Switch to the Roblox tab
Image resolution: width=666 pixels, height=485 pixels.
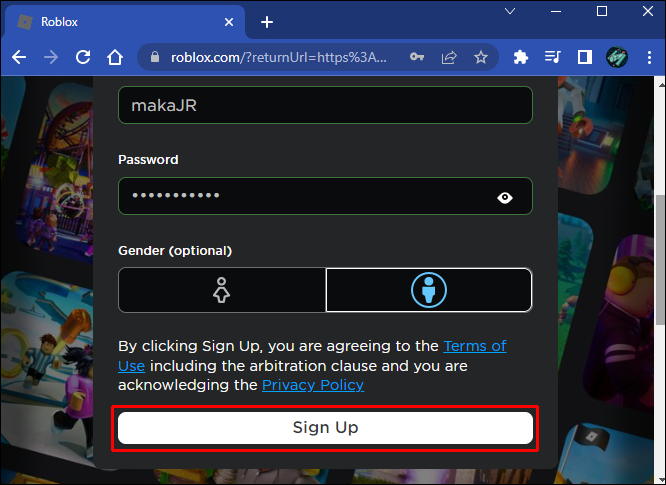(x=124, y=22)
